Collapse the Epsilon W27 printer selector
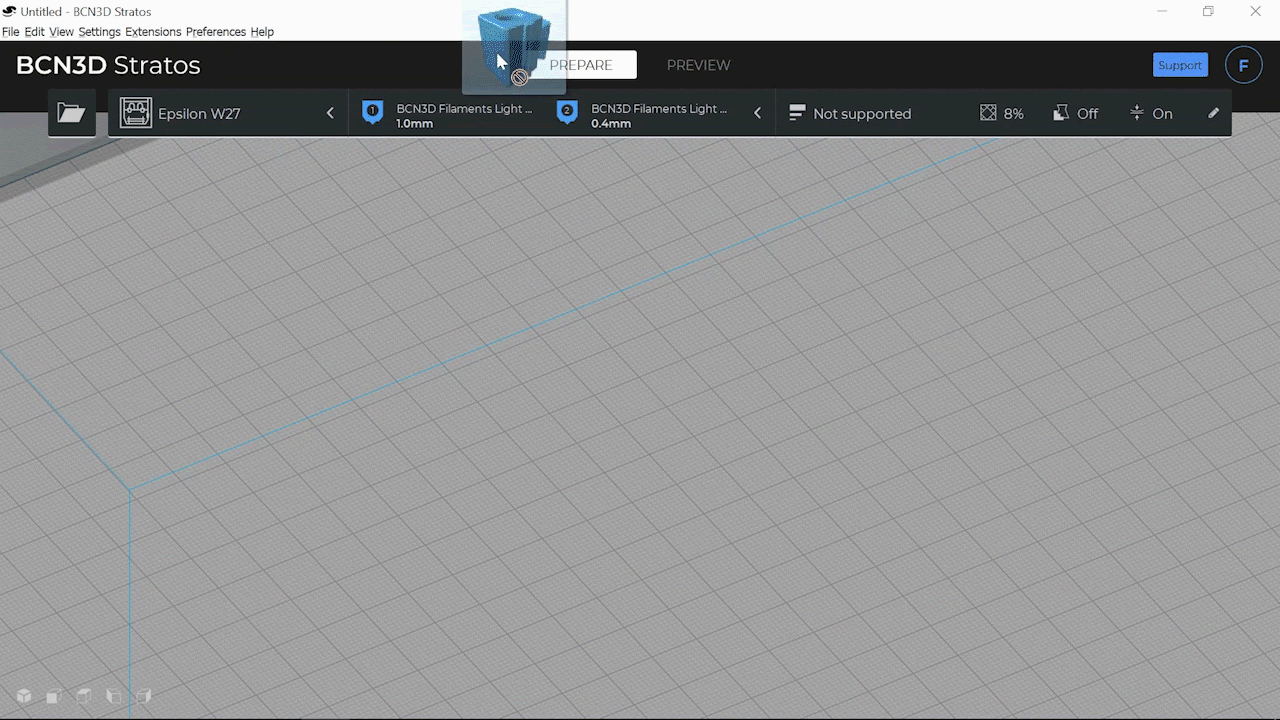This screenshot has height=720, width=1280. click(330, 113)
